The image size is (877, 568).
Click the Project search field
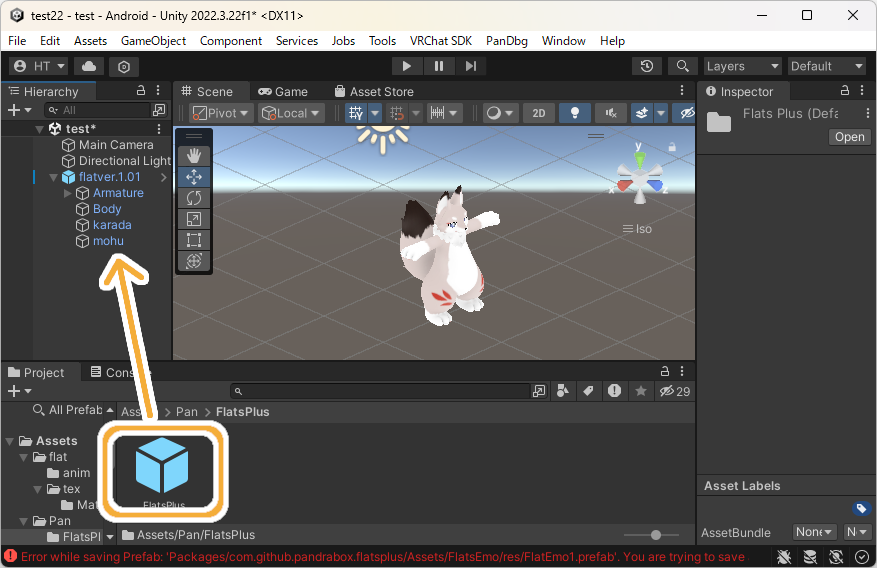click(x=380, y=391)
